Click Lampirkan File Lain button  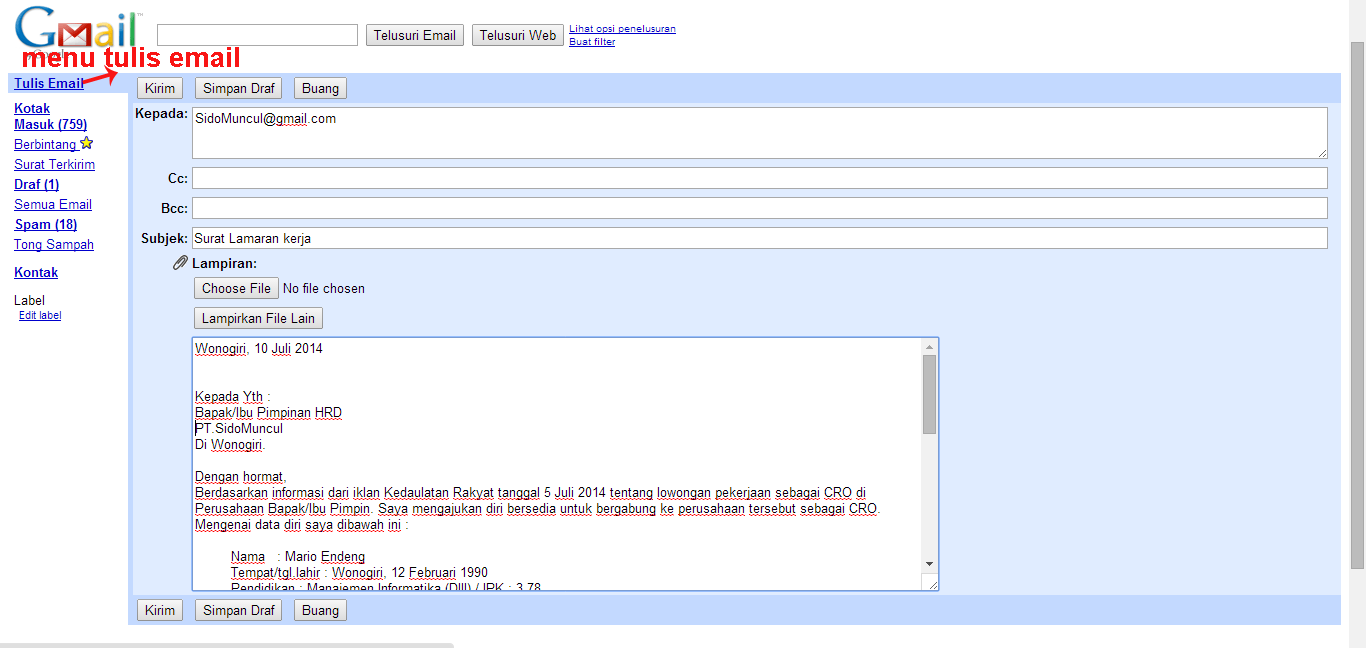tap(258, 318)
